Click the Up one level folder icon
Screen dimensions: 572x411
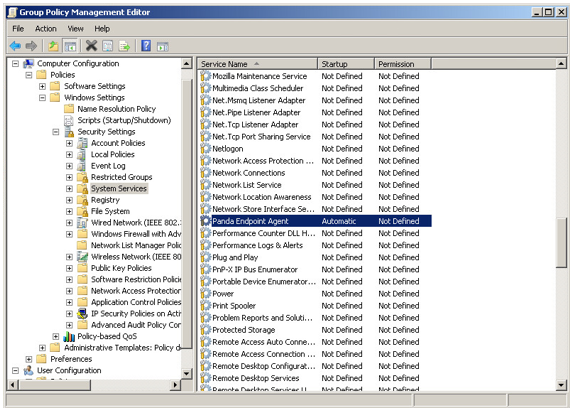[53, 46]
